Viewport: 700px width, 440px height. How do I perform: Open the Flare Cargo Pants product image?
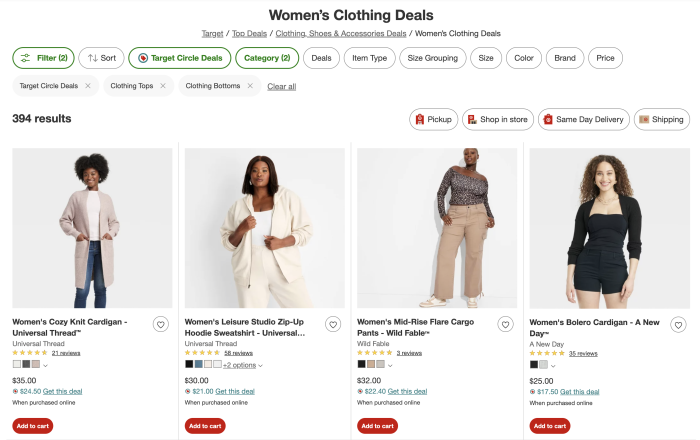pos(437,228)
